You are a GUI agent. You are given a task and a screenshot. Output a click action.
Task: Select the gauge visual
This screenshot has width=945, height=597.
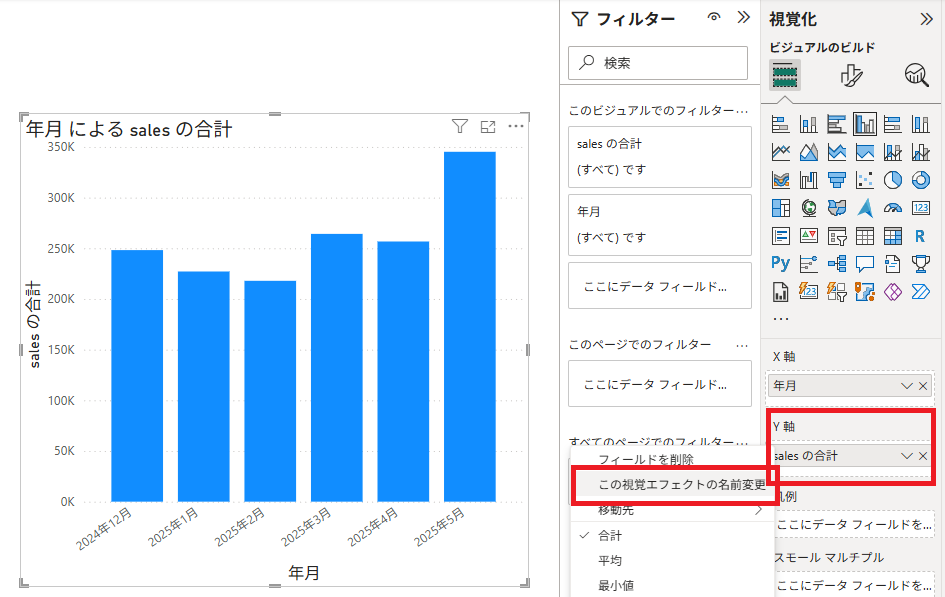coord(893,208)
